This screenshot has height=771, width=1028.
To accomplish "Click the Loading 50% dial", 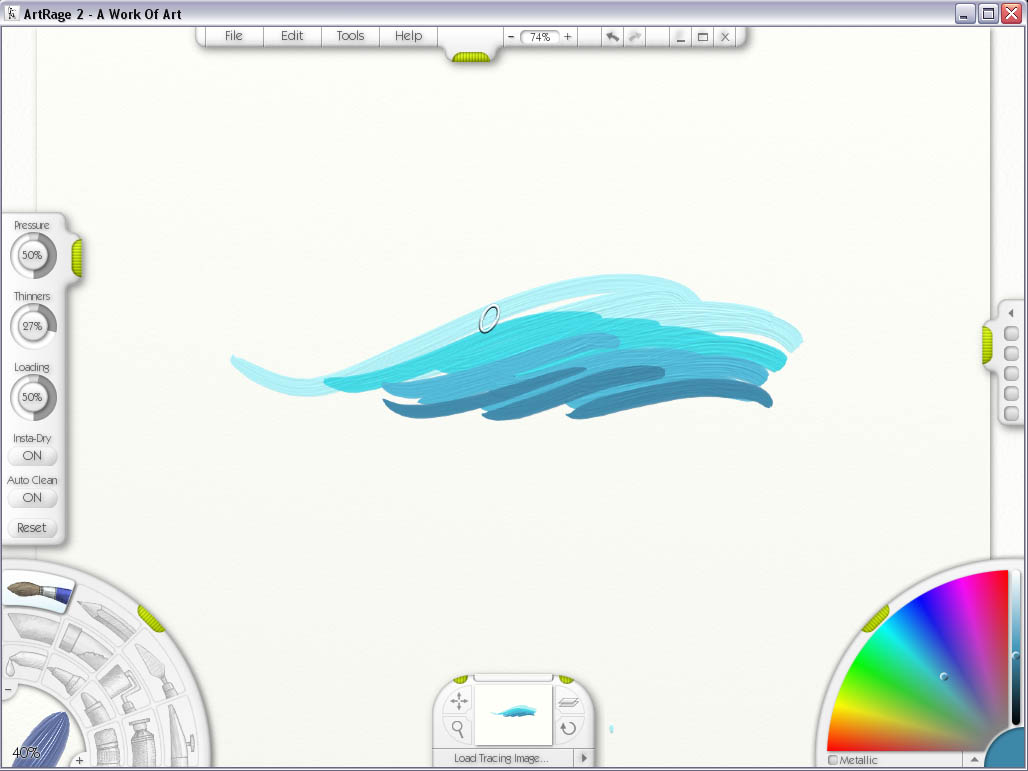I will (33, 397).
